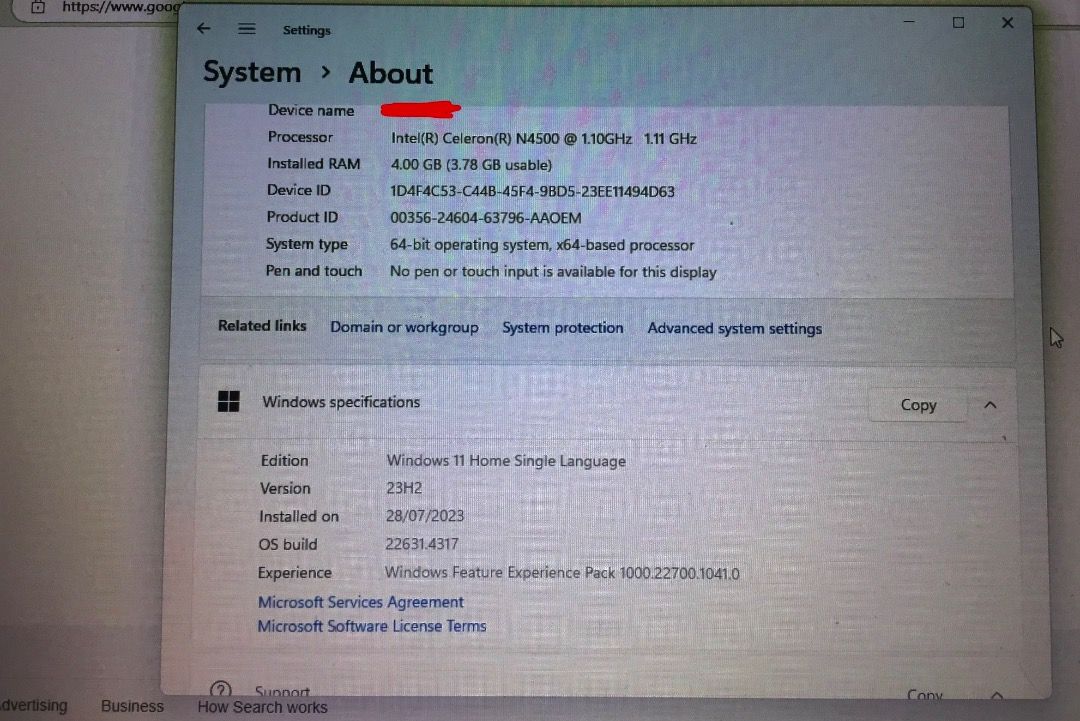Click the Device ID label
Image resolution: width=1080 pixels, height=721 pixels.
(x=299, y=190)
